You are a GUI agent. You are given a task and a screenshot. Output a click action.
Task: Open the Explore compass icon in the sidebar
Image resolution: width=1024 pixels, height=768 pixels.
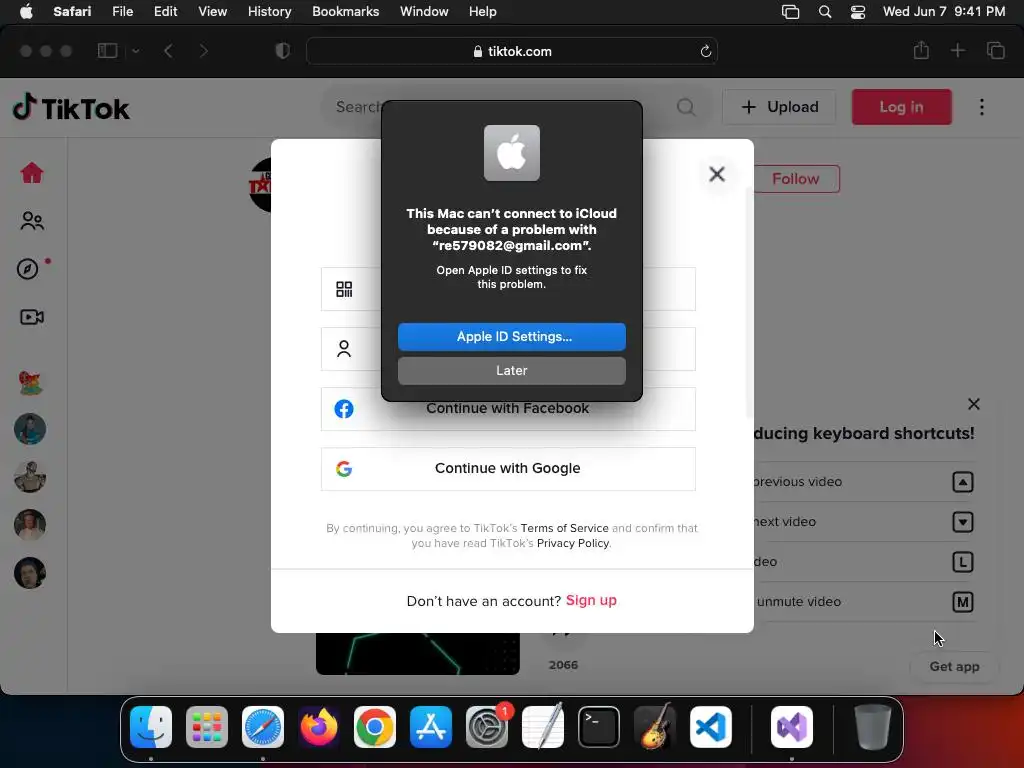[27, 268]
